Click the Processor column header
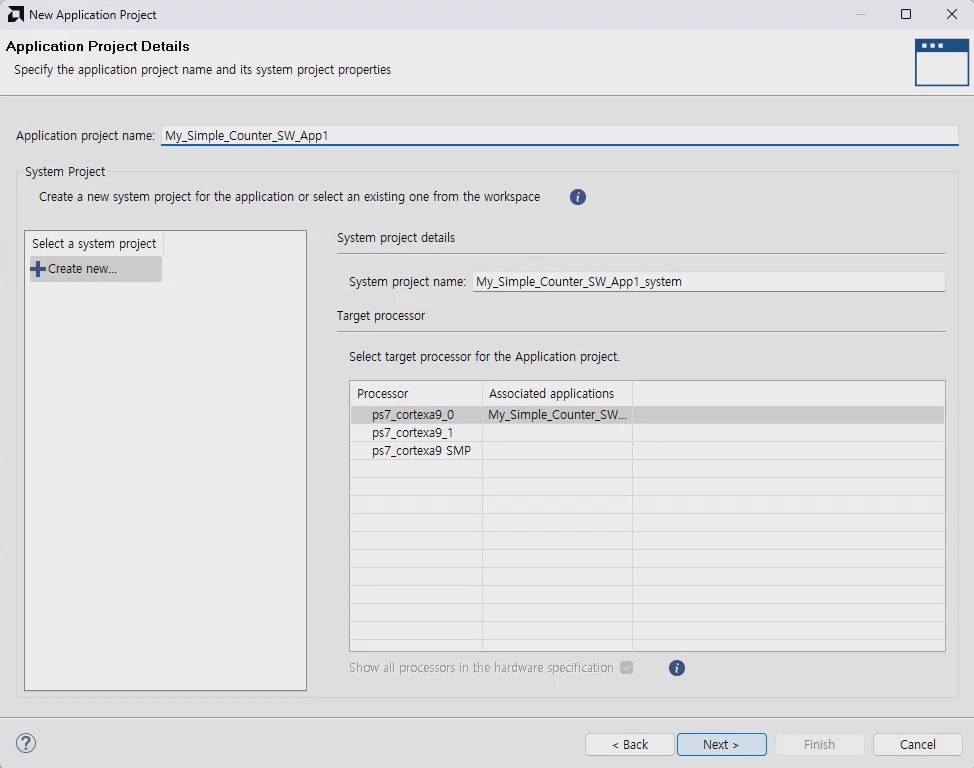 (x=416, y=393)
